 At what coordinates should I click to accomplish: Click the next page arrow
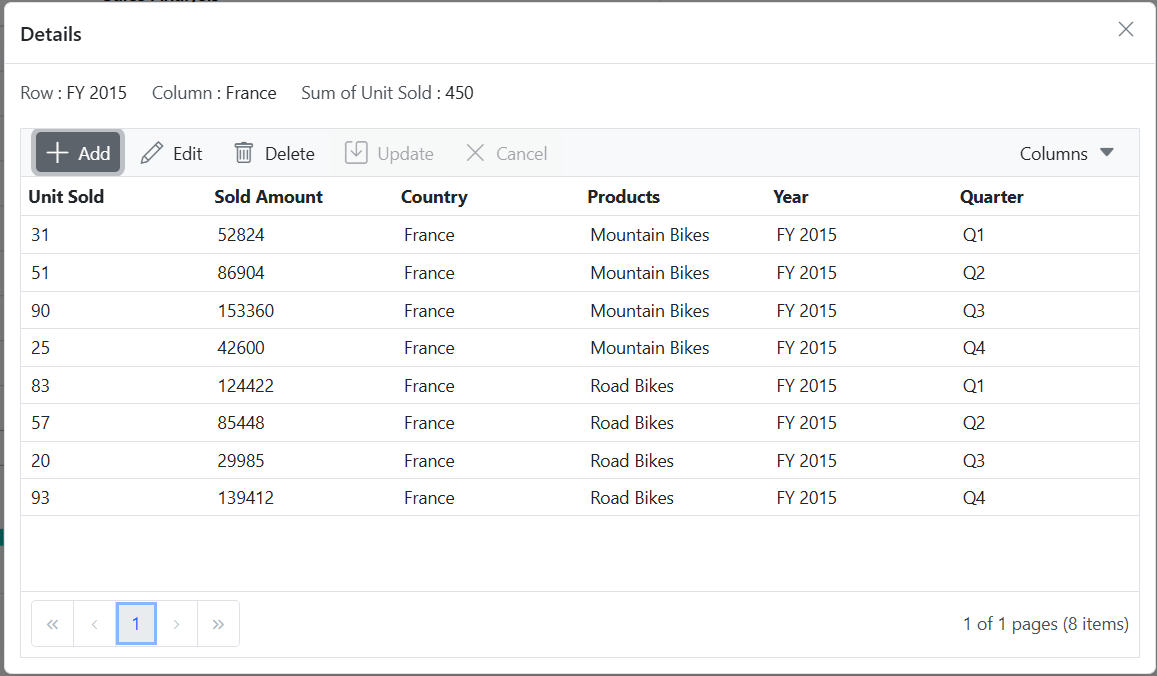coord(177,623)
